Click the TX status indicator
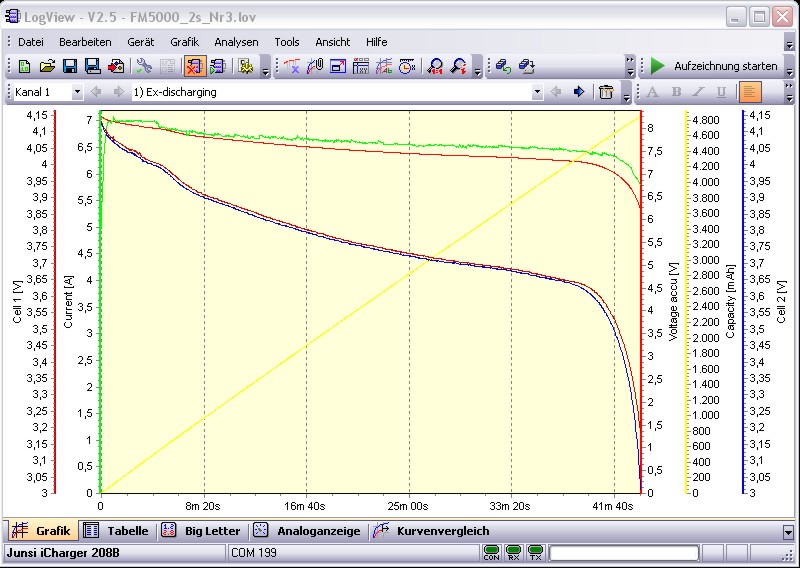Screen dimensions: 800x568 click(x=535, y=553)
